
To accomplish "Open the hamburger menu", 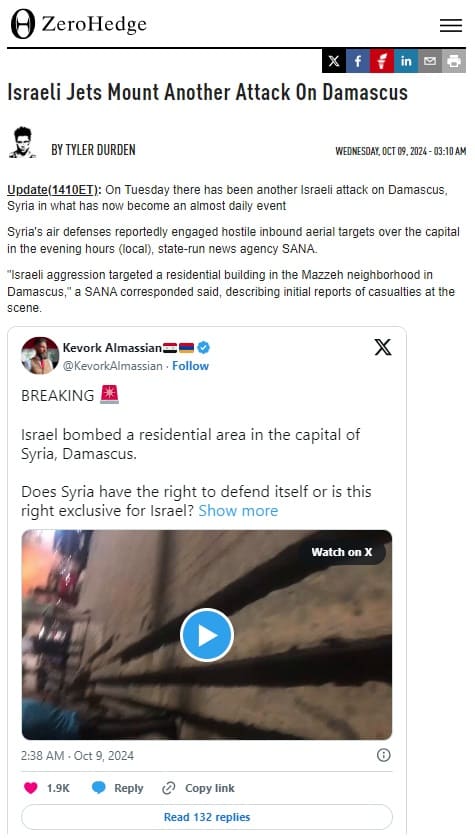I will [450, 25].
